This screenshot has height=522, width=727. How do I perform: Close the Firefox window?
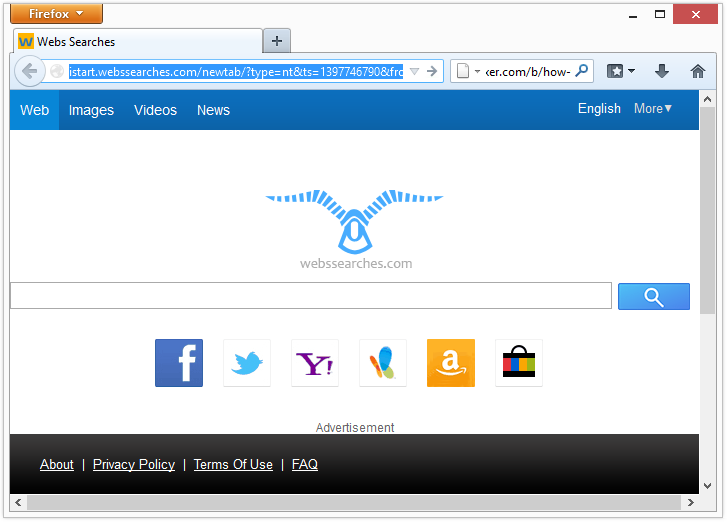tap(695, 14)
